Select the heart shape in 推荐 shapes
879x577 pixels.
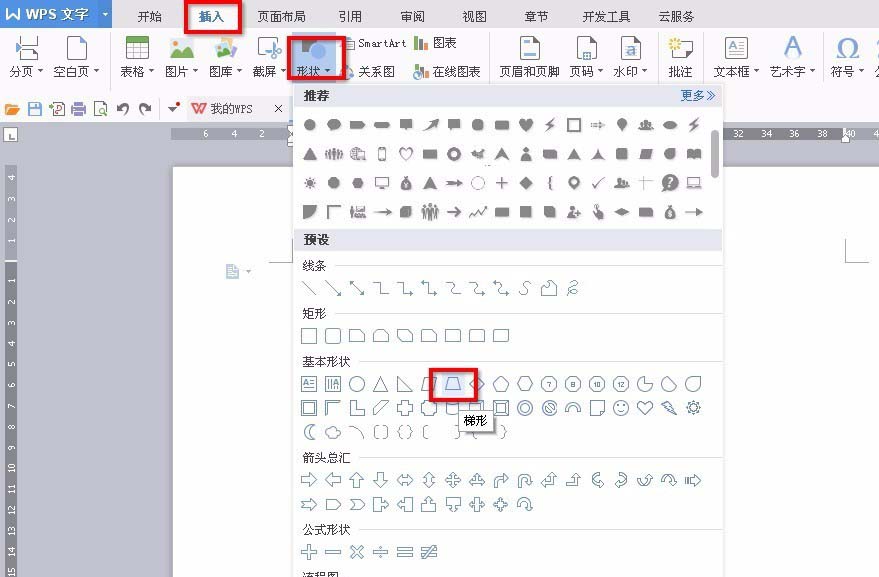[x=527, y=124]
